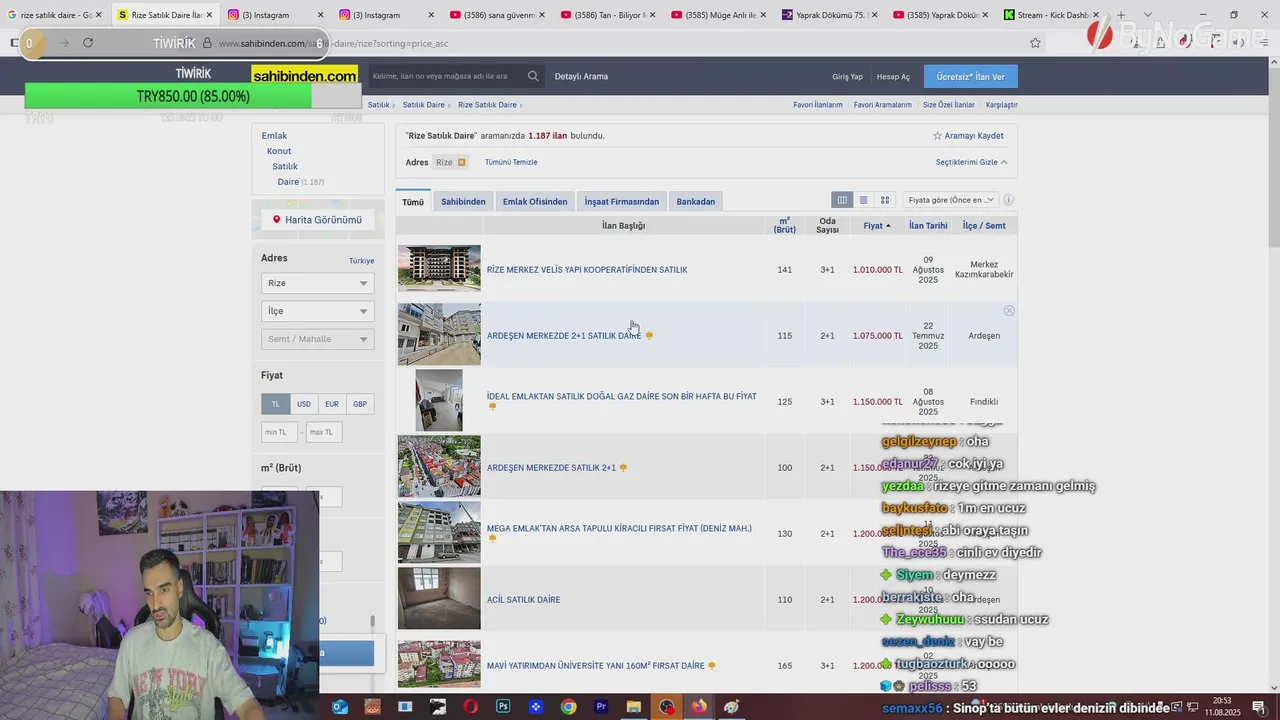Screen dimensions: 1280x720
Task: Close the 'rize satılık daire' Google tab
Action: pos(98,15)
